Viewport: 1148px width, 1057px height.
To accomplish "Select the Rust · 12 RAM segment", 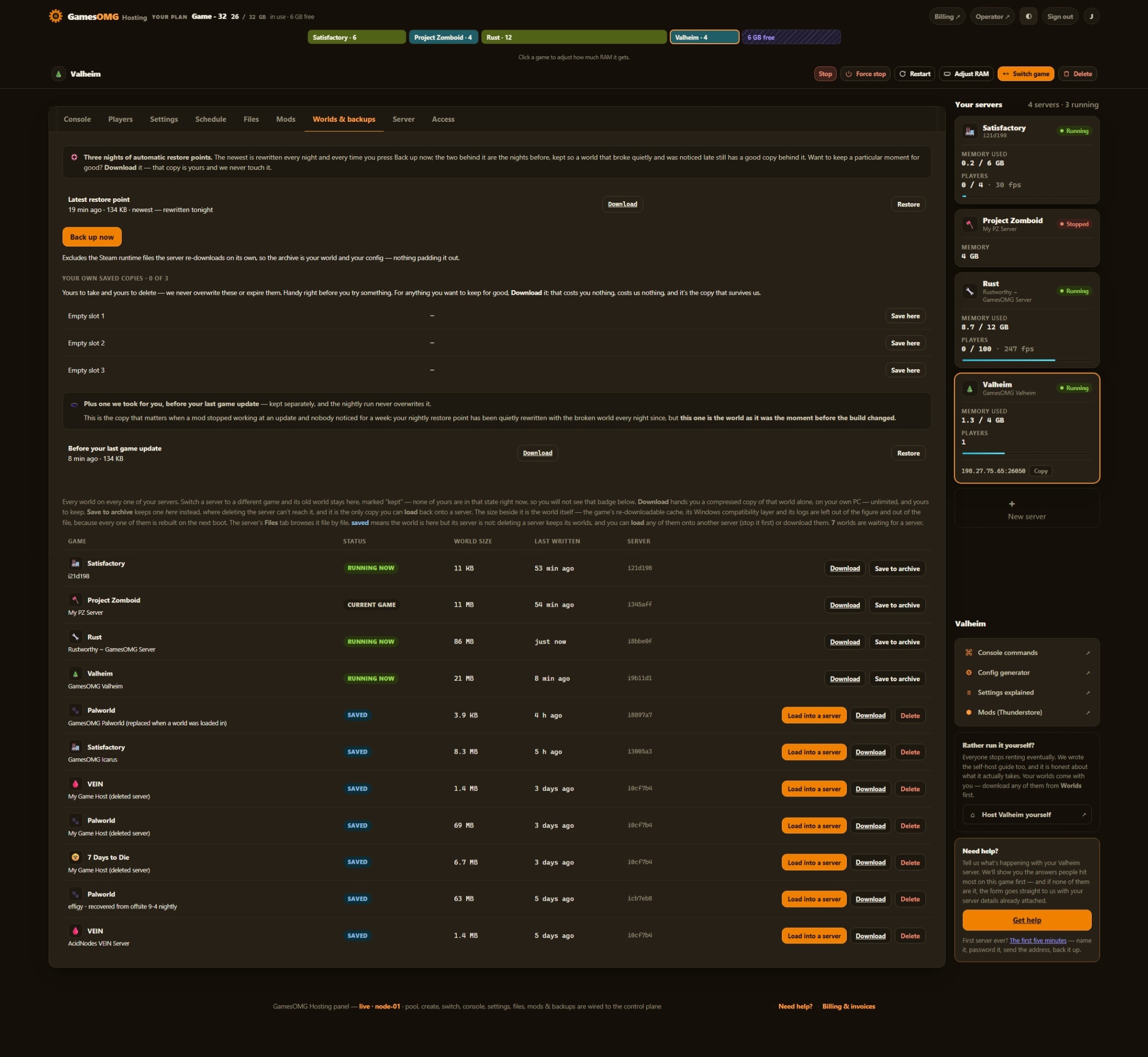I will (574, 37).
